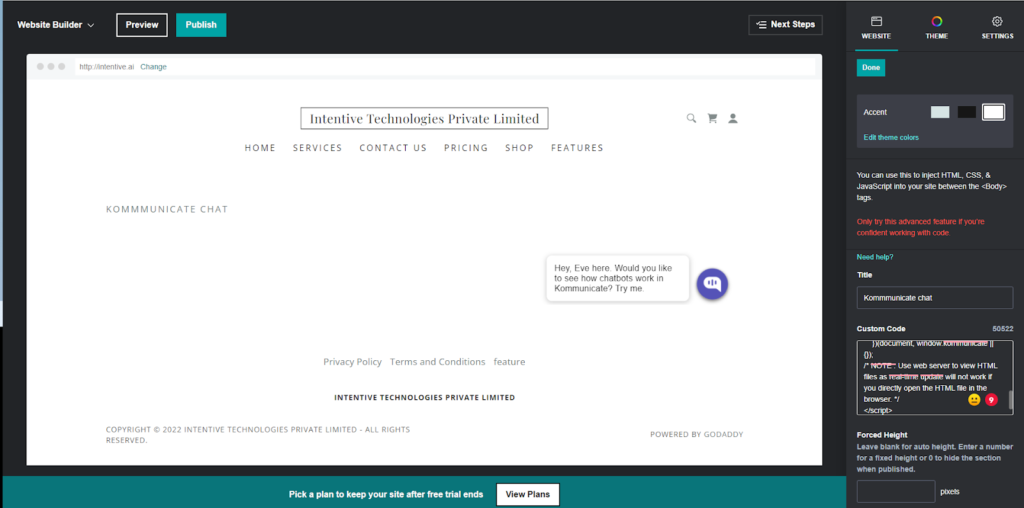Open PRICING in site navigation
1024x508 pixels.
click(466, 148)
